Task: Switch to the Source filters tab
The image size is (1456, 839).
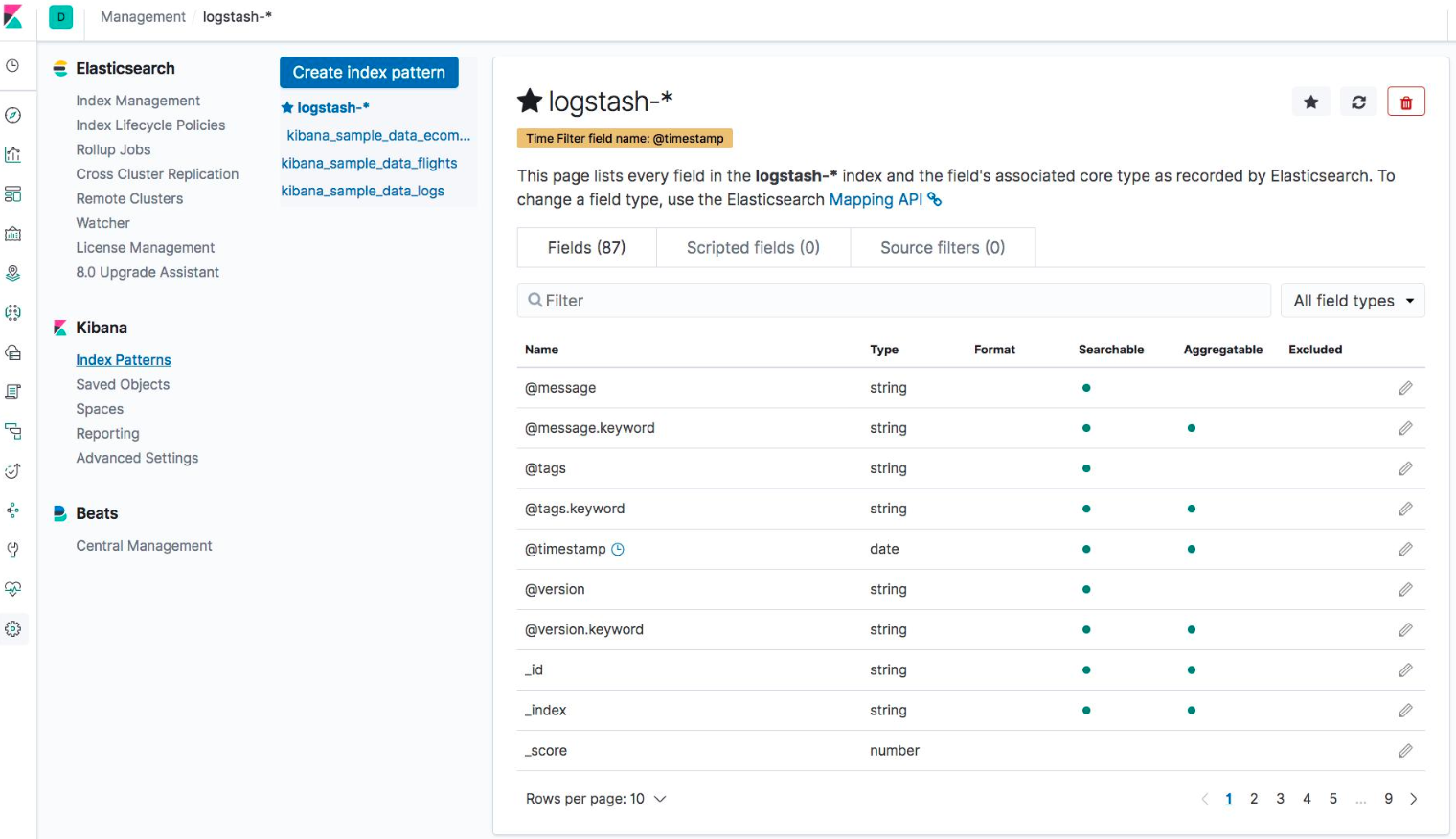Action: 943,247
